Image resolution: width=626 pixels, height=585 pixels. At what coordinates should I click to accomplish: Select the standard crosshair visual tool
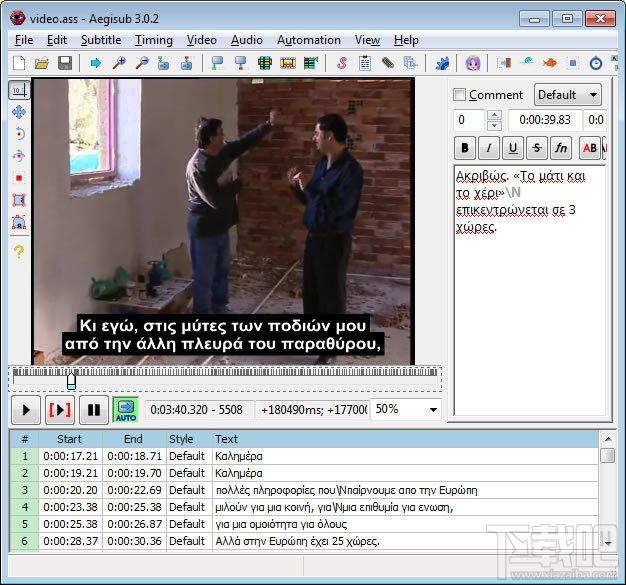[x=19, y=90]
